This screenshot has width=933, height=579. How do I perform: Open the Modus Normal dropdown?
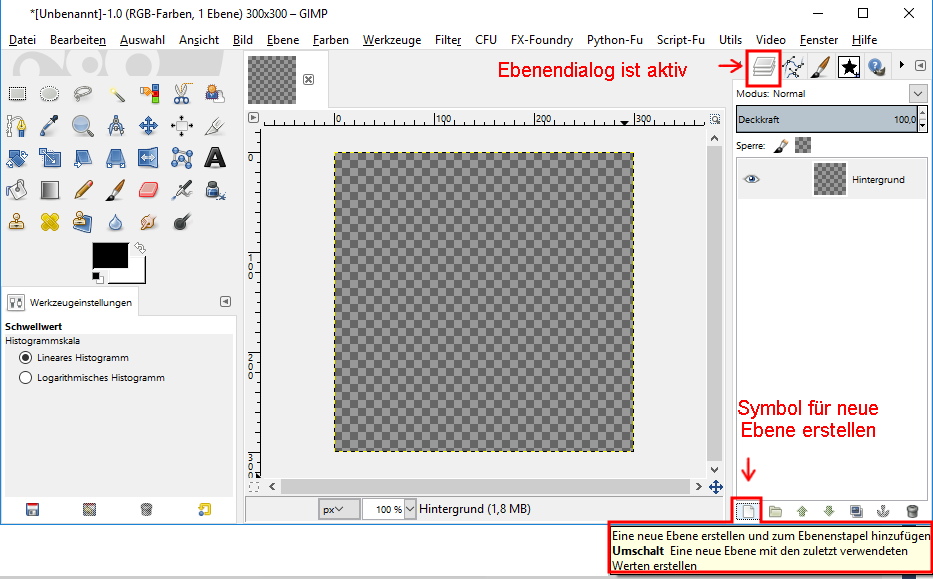coord(918,93)
